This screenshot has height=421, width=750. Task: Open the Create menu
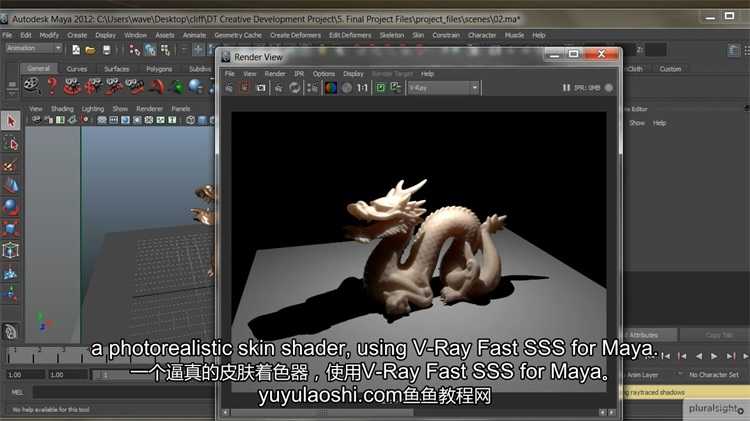pyautogui.click(x=77, y=35)
